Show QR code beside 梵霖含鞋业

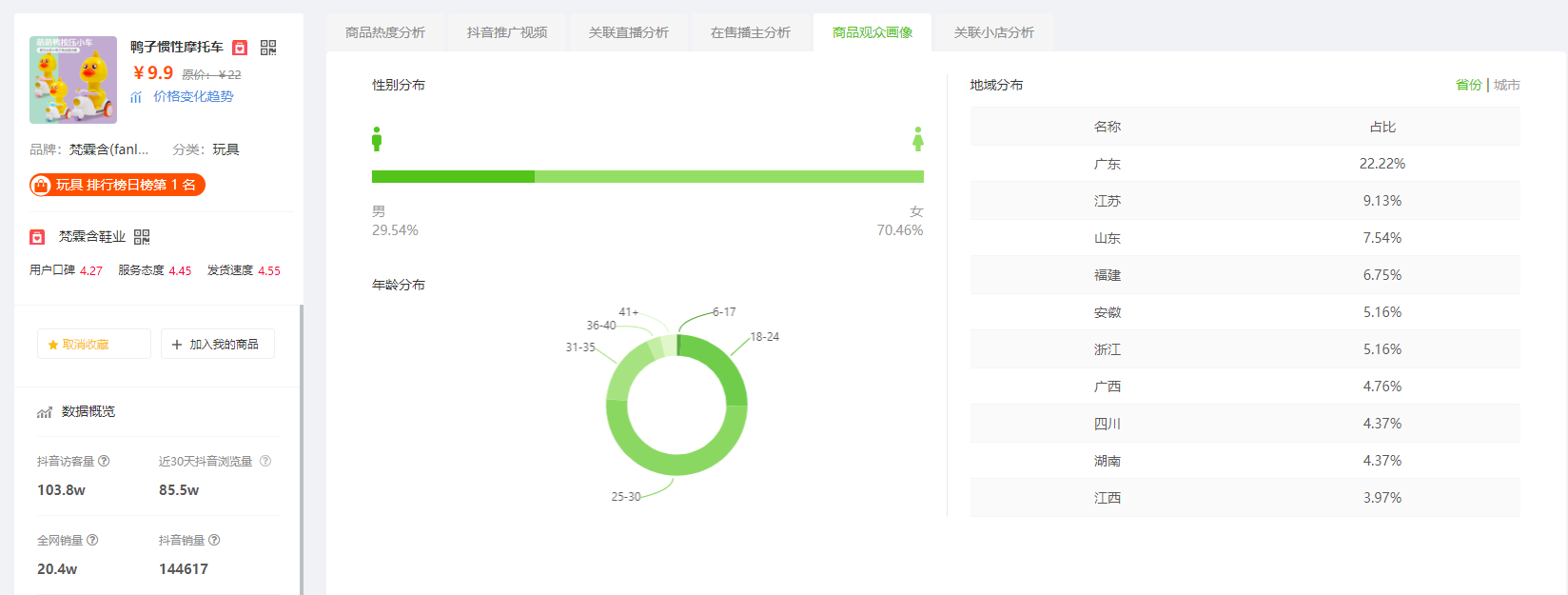pos(142,237)
